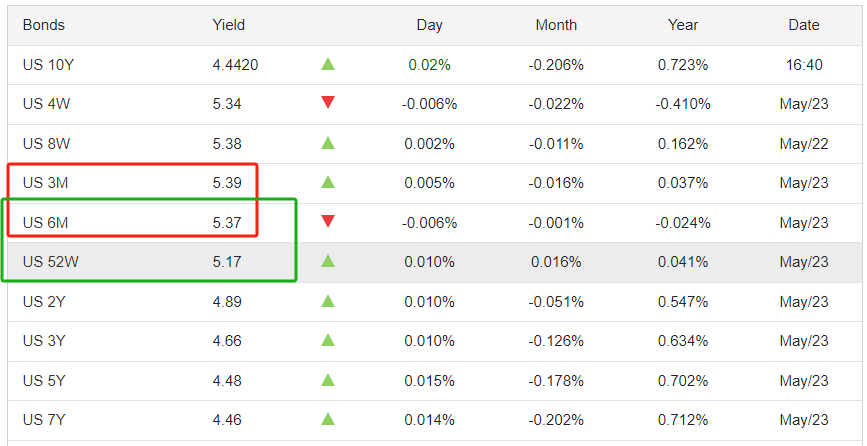Open the US 6M bond link
This screenshot has height=446, width=867.
tap(45, 222)
